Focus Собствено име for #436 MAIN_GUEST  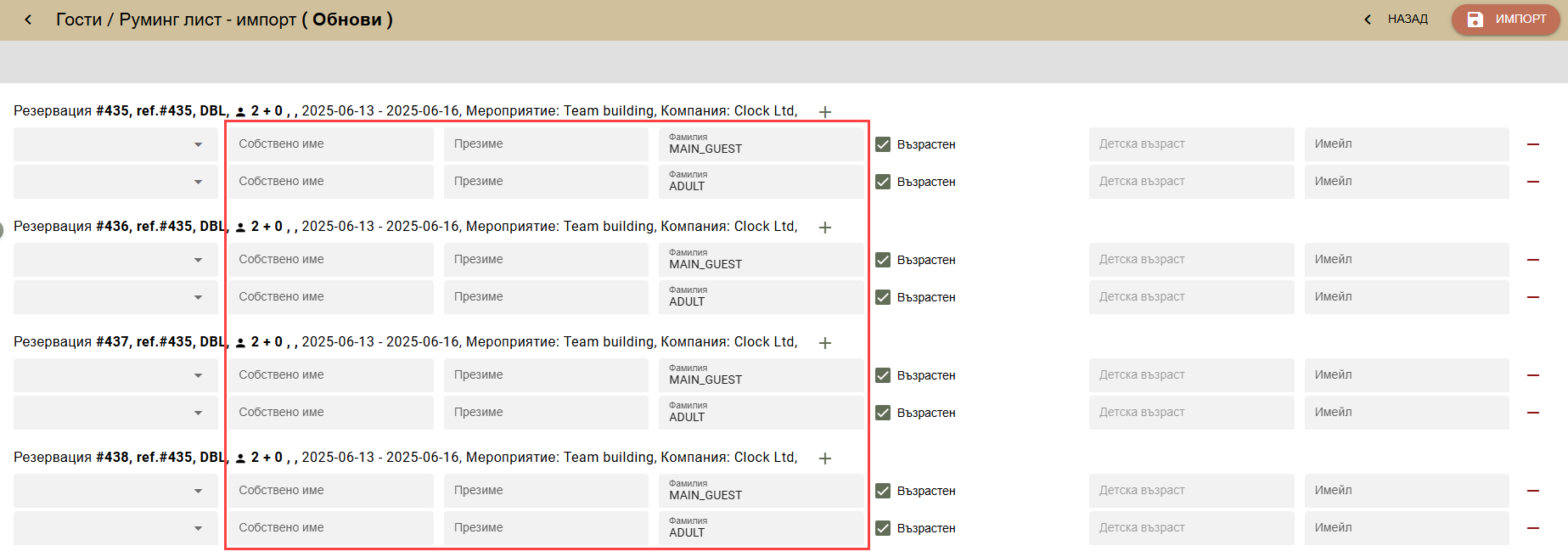[331, 260]
